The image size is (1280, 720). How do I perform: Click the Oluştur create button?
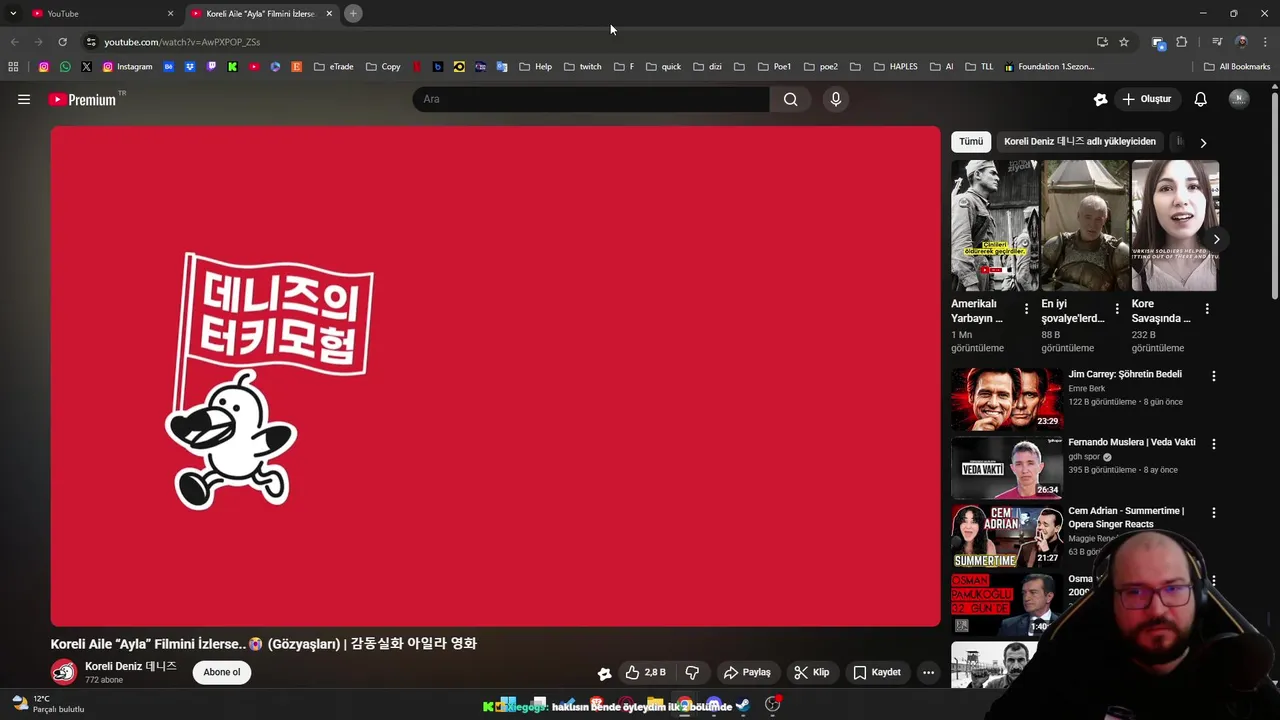1147,99
